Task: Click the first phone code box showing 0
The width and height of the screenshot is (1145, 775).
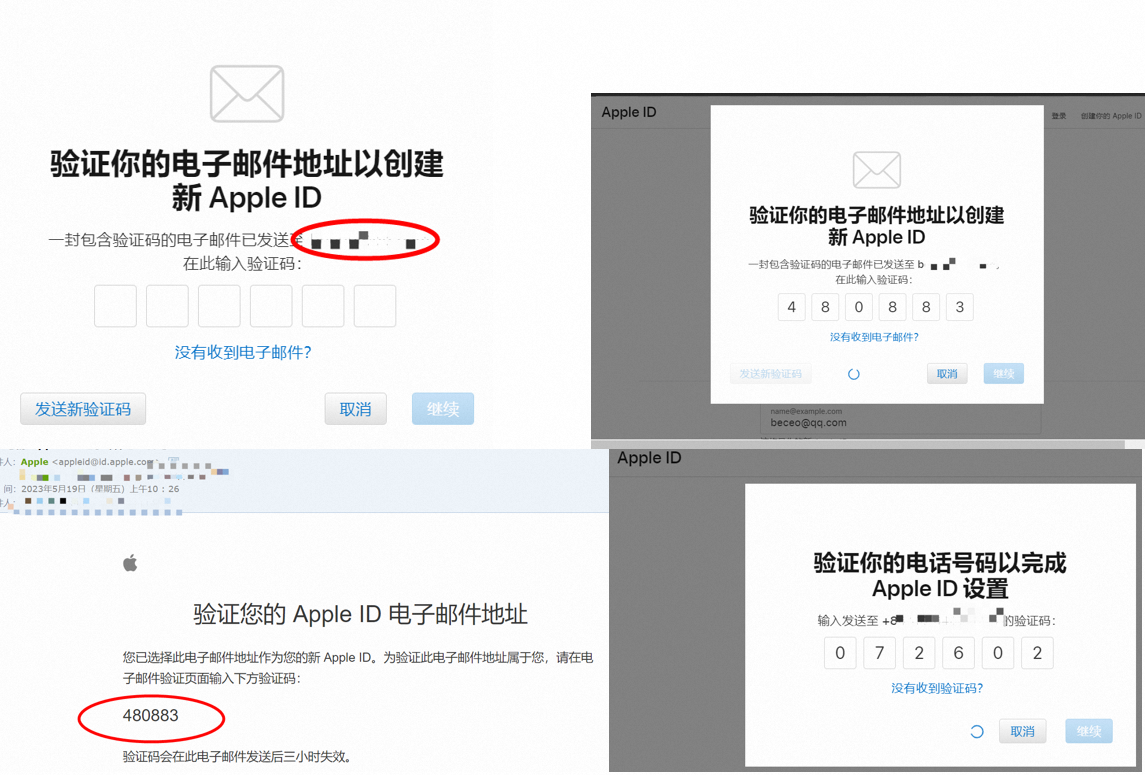Action: (x=840, y=653)
